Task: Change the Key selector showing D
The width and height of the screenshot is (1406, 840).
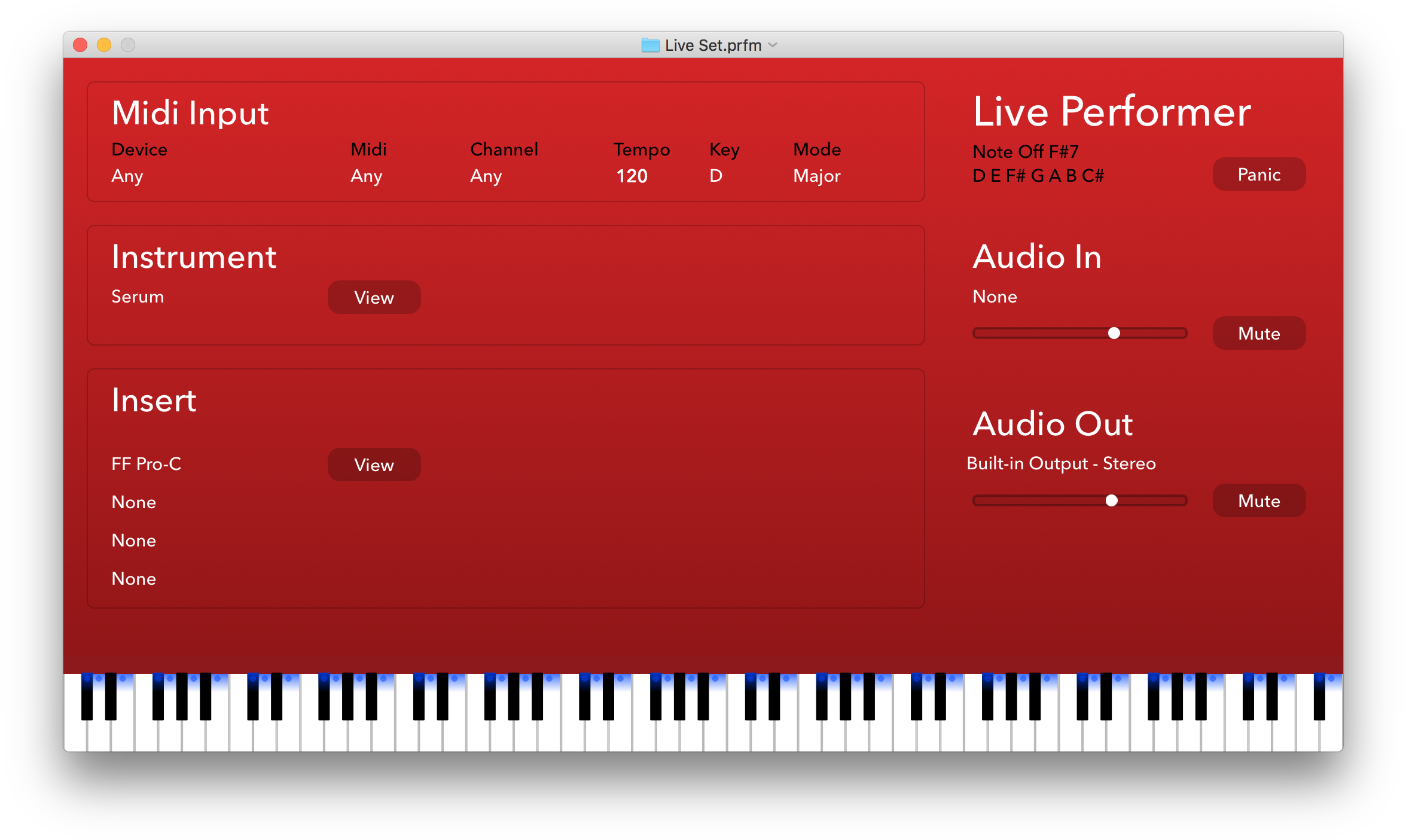Action: 716,176
